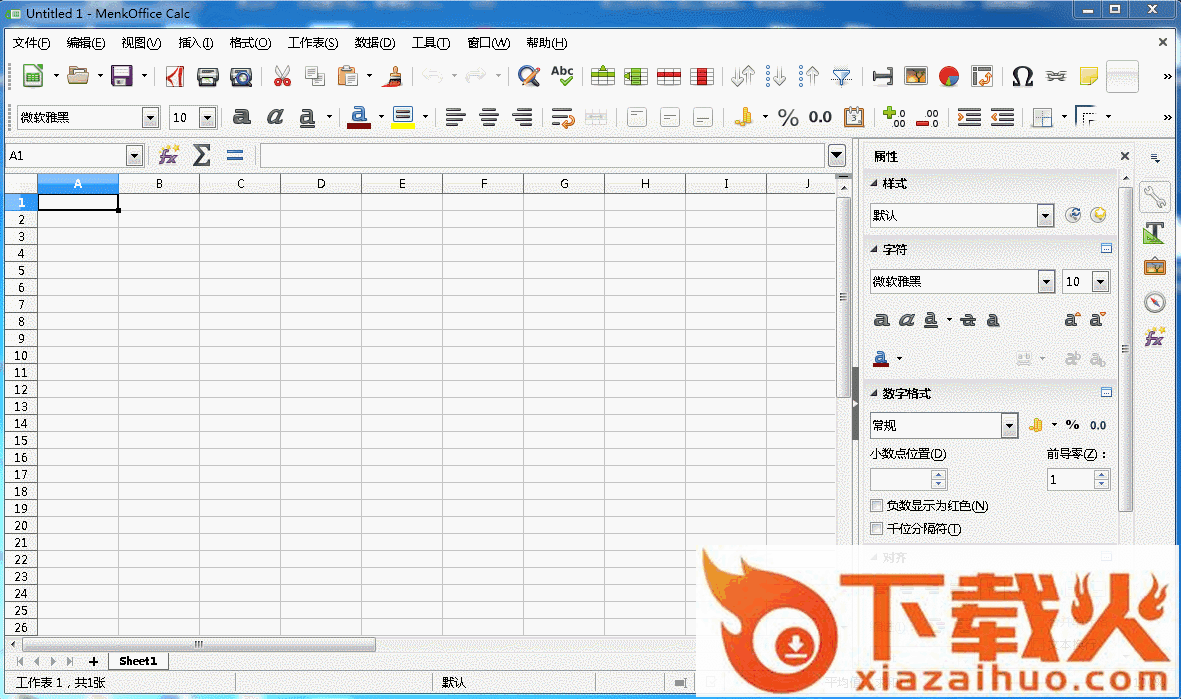Image resolution: width=1181 pixels, height=699 pixels.
Task: Click the horizontal scrollbar thumb
Action: 199,644
